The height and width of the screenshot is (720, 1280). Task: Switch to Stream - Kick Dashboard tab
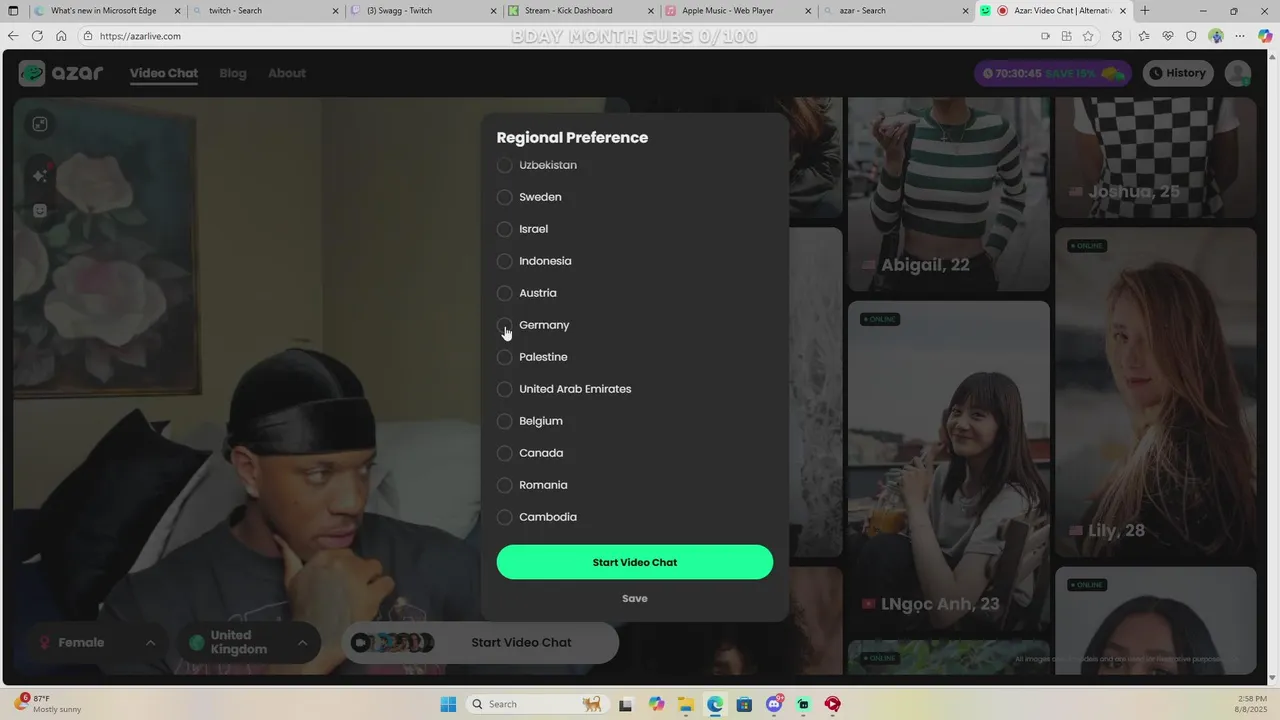581,11
